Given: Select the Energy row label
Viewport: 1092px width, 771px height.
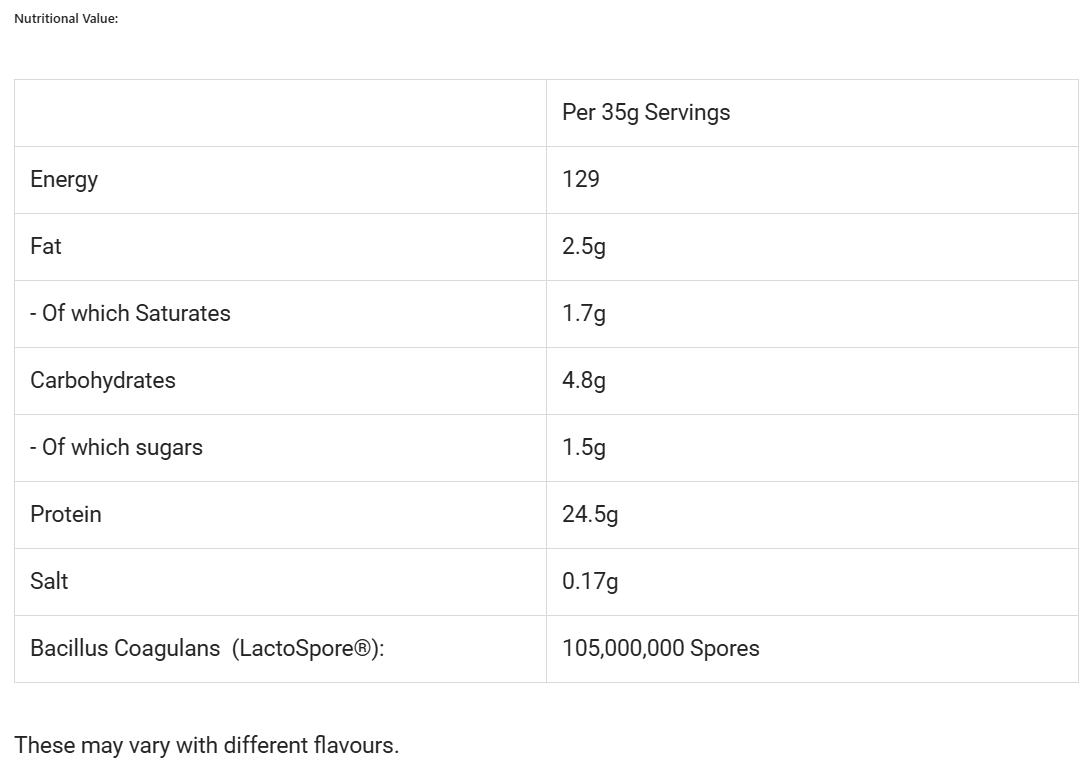Looking at the screenshot, I should click(64, 180).
